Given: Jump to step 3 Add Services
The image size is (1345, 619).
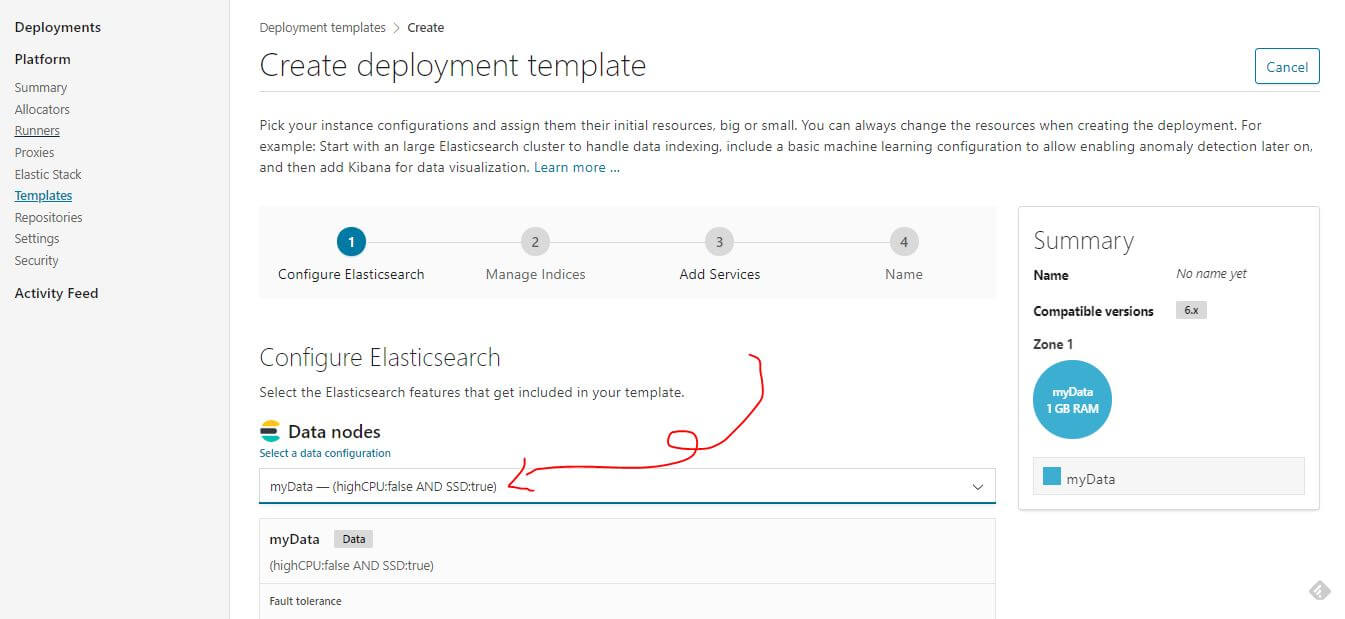Looking at the screenshot, I should (719, 242).
